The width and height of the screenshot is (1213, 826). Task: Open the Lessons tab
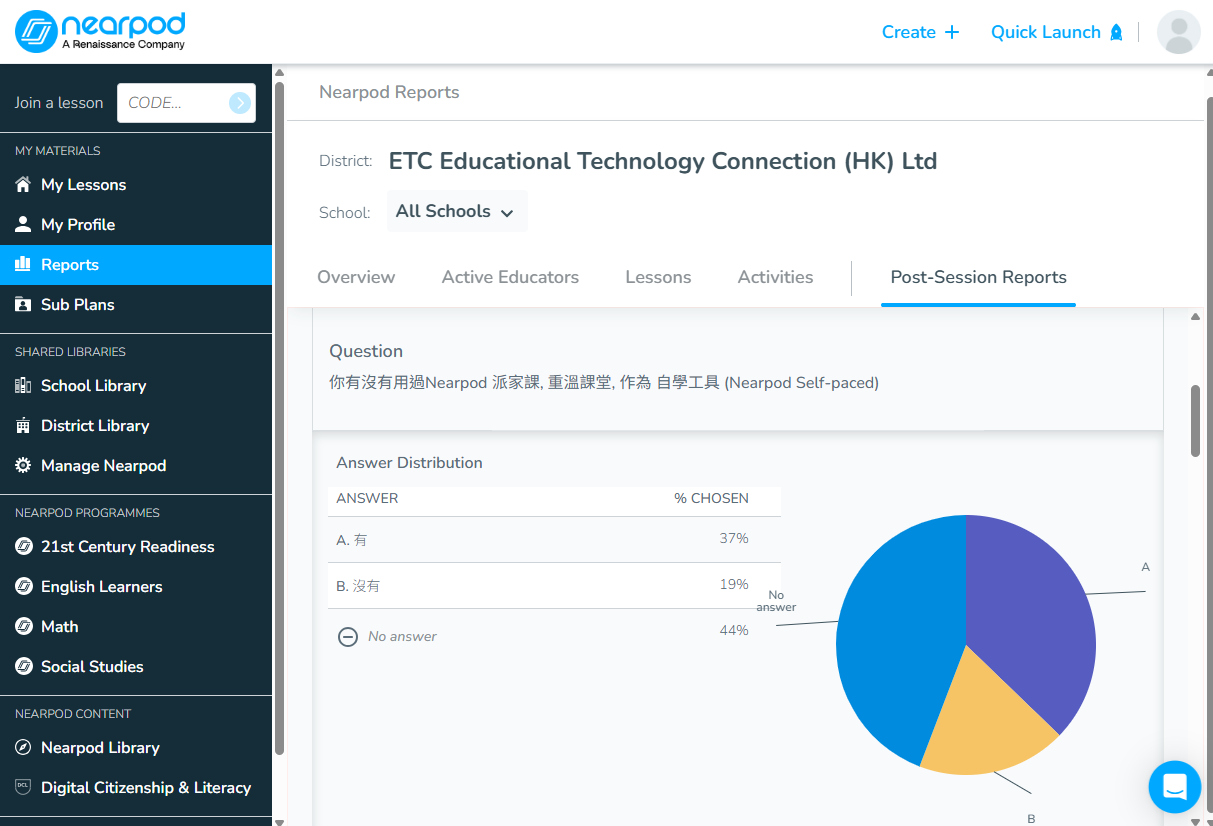(658, 277)
